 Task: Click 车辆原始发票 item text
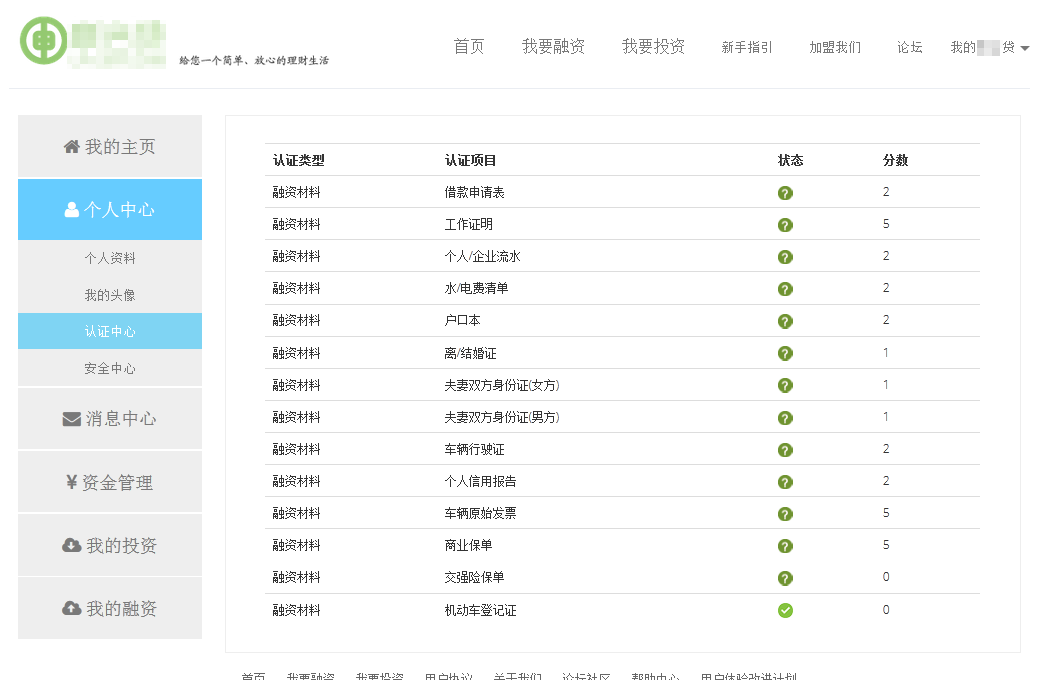[480, 513]
